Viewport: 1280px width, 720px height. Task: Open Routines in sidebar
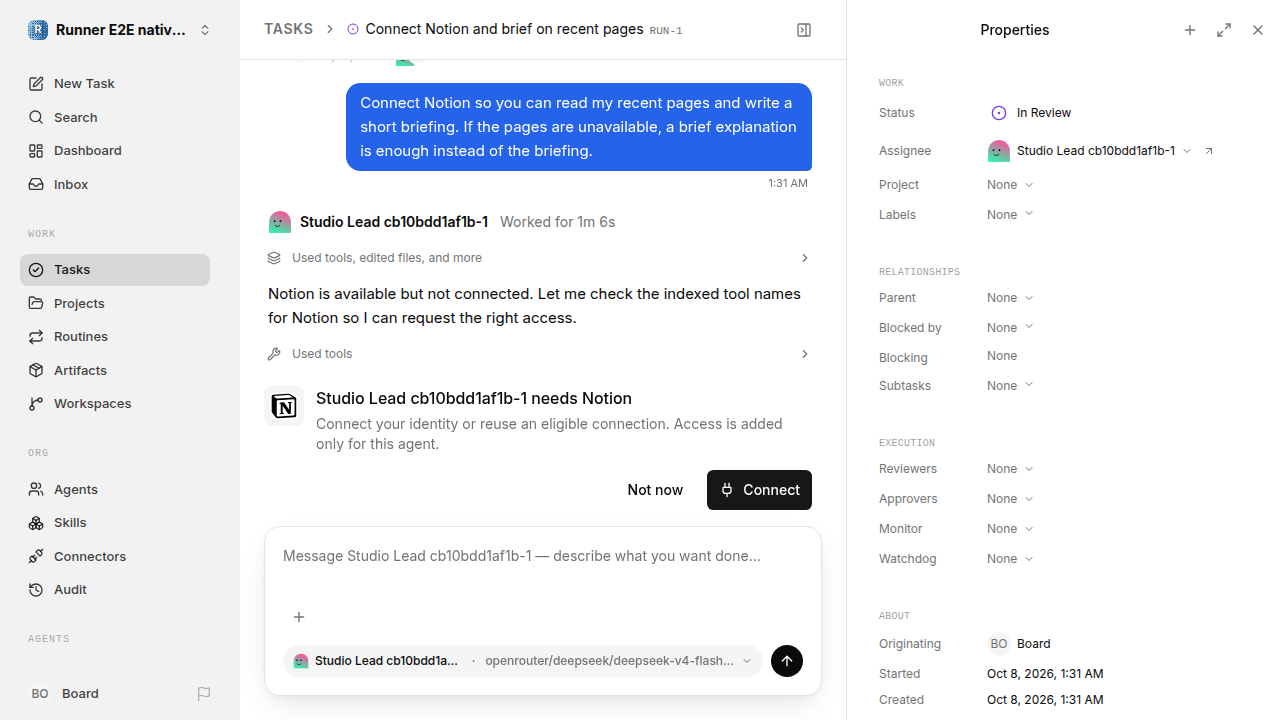(115, 336)
